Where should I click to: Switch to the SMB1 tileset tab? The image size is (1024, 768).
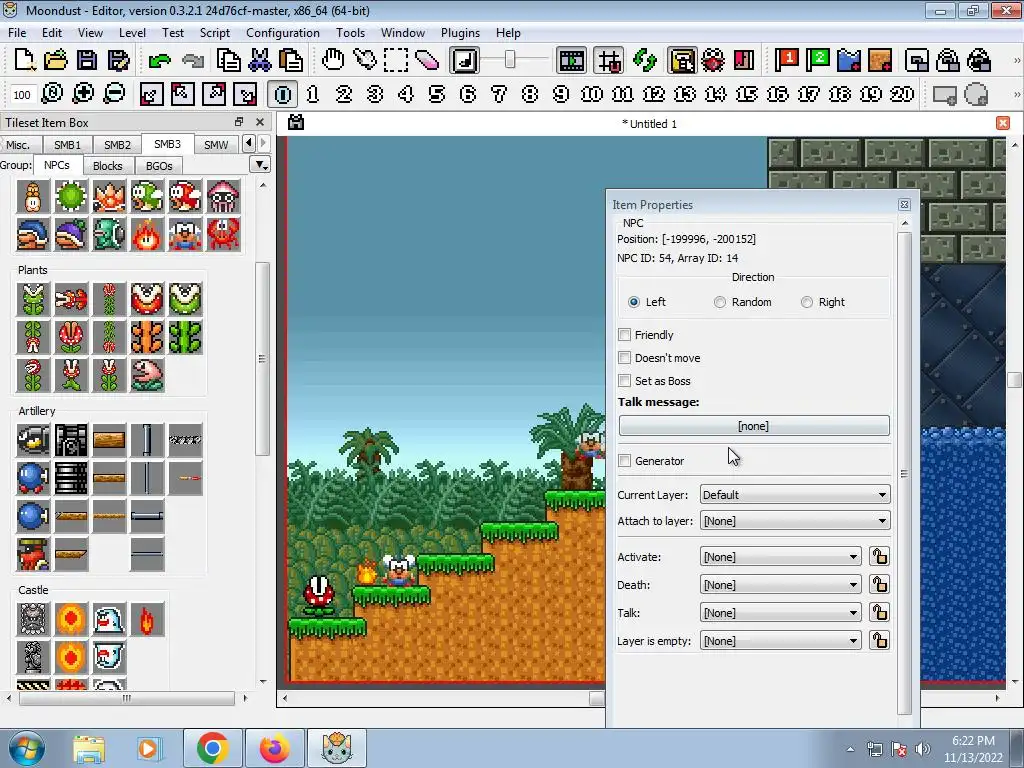(x=67, y=144)
